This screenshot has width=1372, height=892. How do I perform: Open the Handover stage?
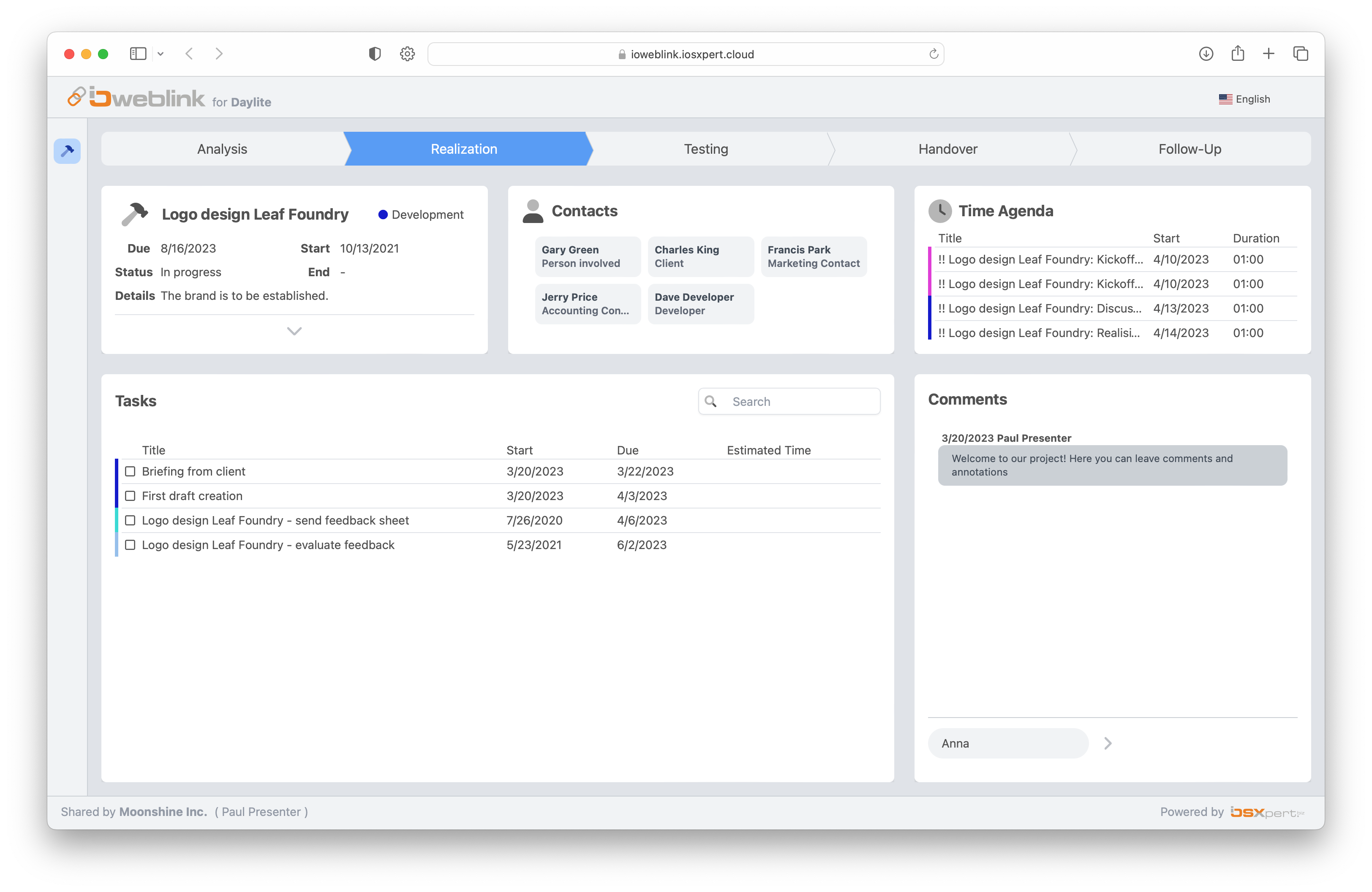948,149
